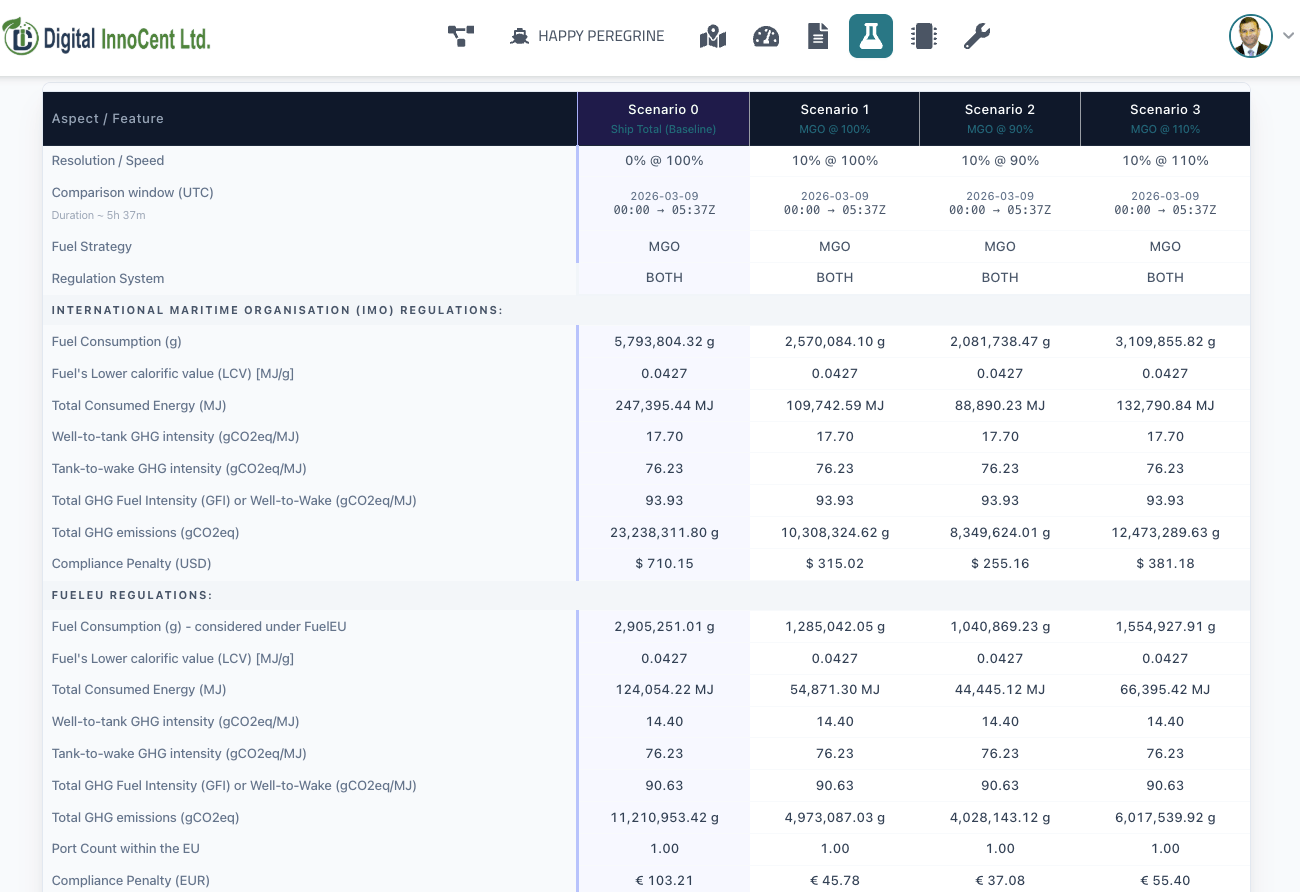Open the map view icon
The image size is (1300, 892).
[x=713, y=37]
